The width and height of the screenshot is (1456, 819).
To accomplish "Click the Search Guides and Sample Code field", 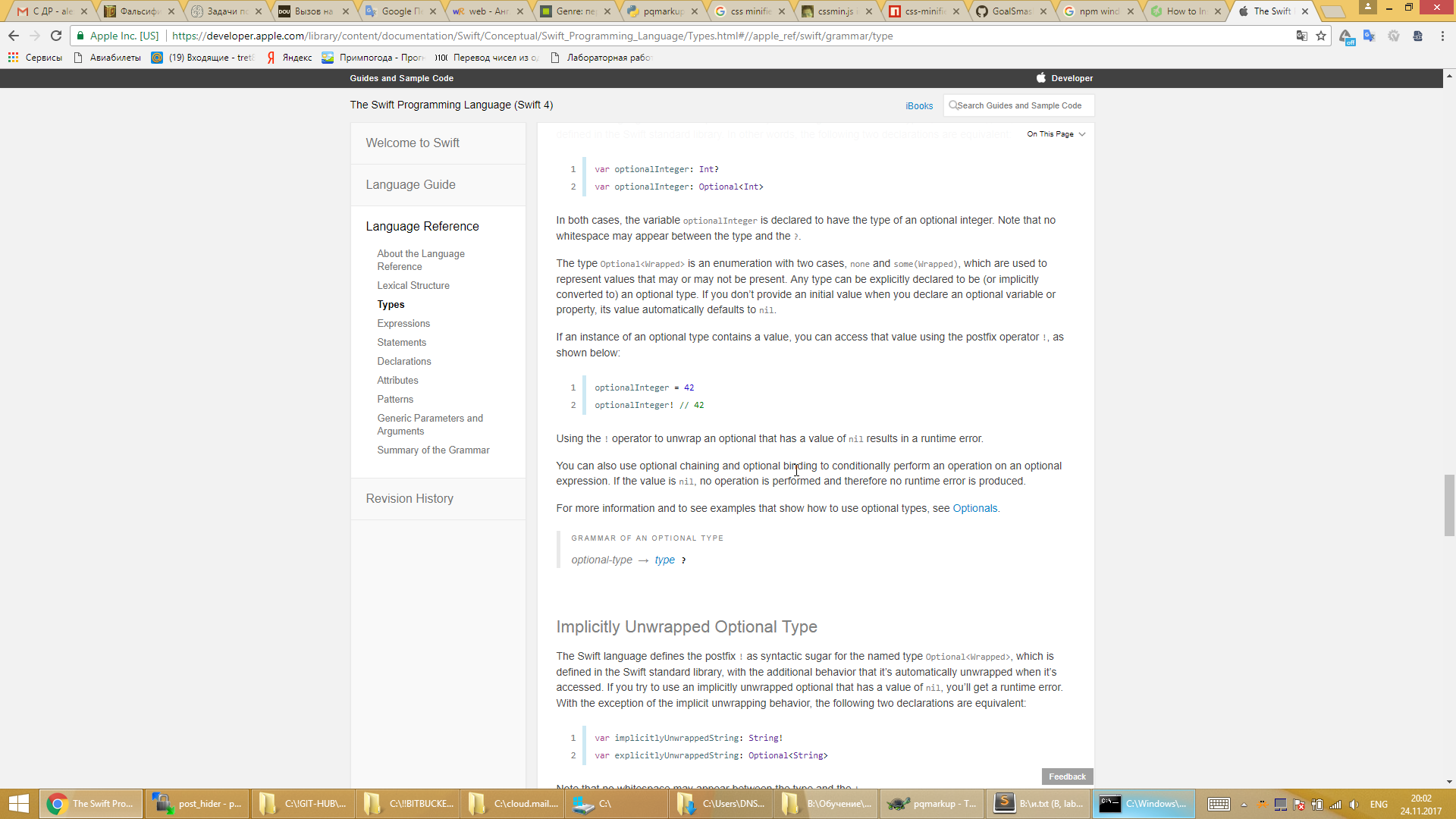I will tap(1018, 106).
